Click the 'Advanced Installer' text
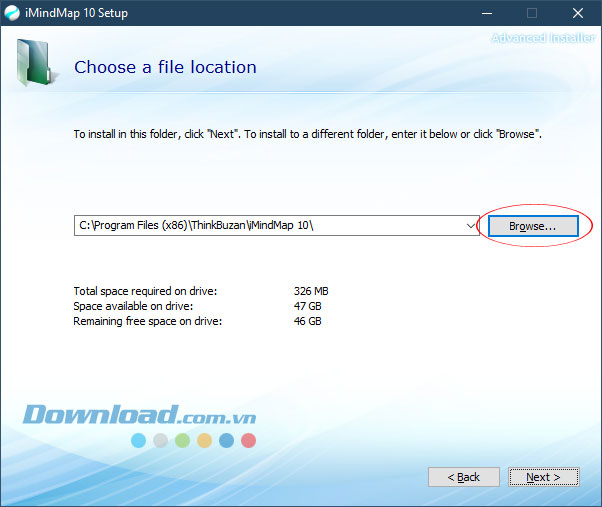This screenshot has height=507, width=602. click(x=543, y=38)
